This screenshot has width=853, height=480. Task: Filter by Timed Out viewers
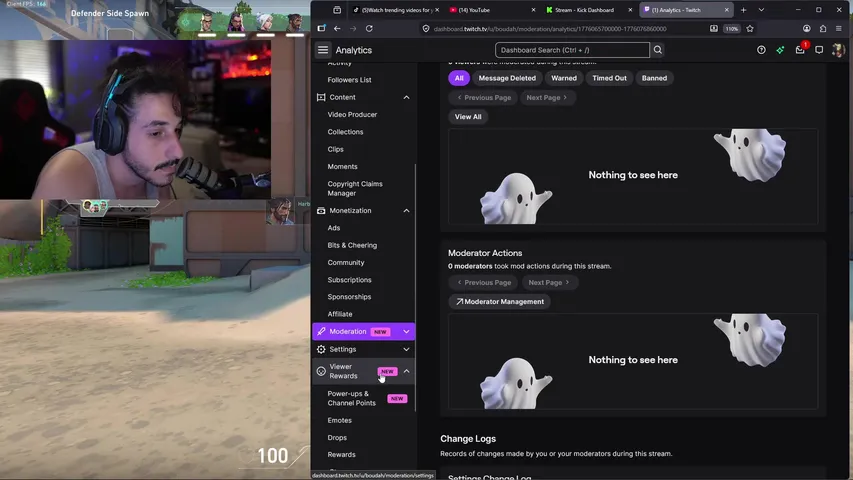(609, 78)
